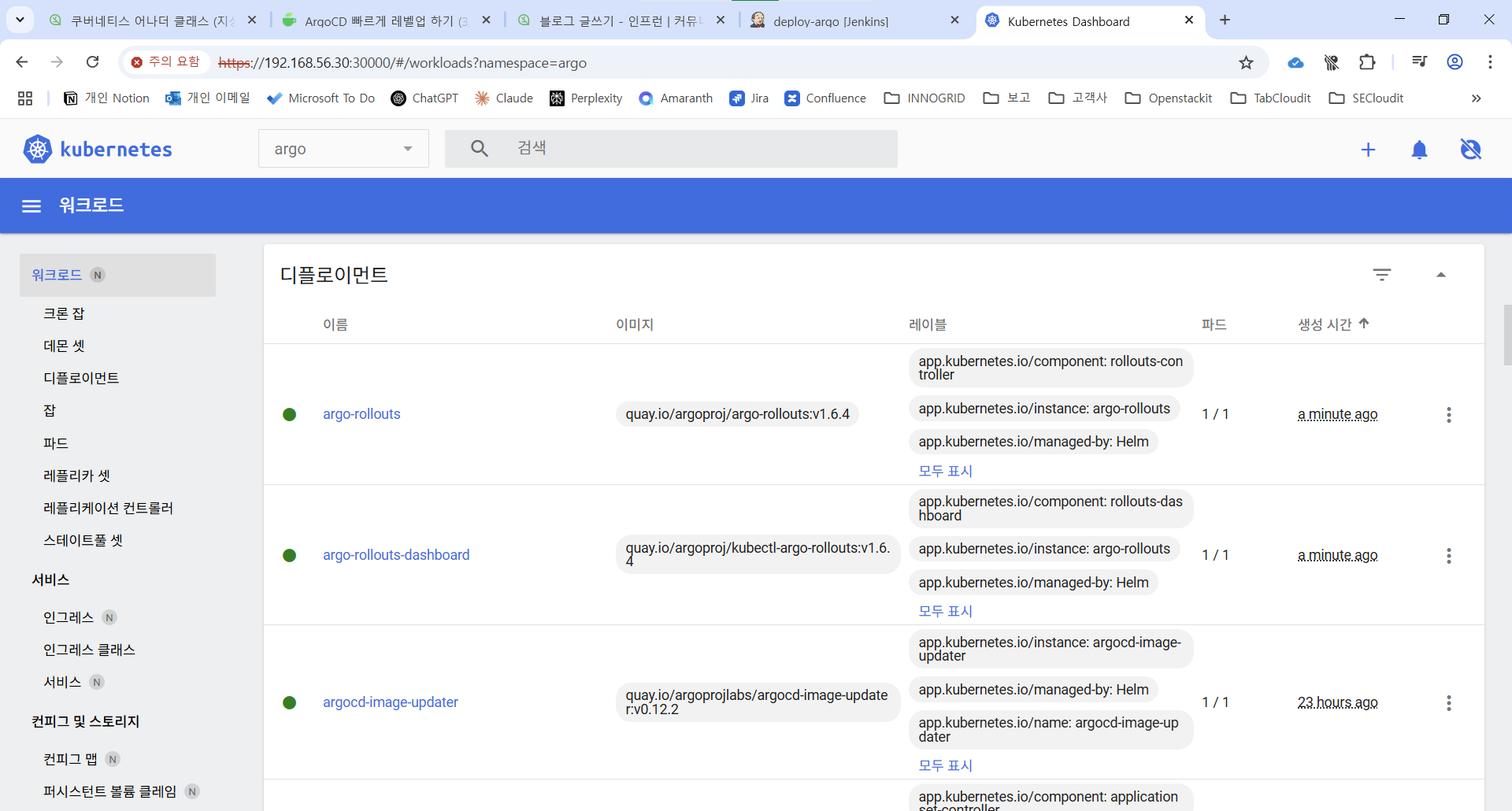Click 모두 표시 for argo-rollouts-dashboard labels
1512x811 pixels.
(945, 611)
